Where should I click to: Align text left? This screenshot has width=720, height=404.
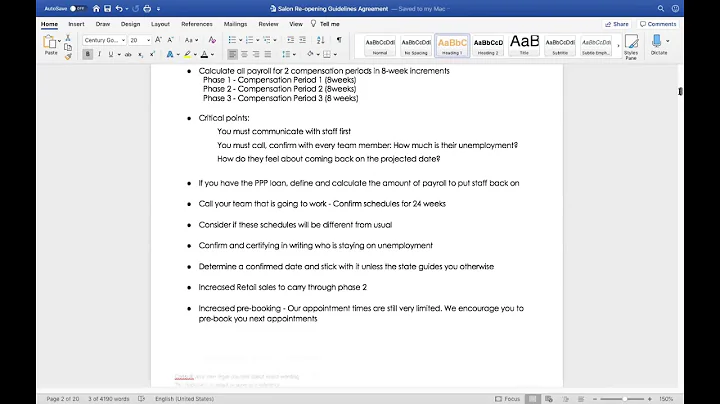232,54
